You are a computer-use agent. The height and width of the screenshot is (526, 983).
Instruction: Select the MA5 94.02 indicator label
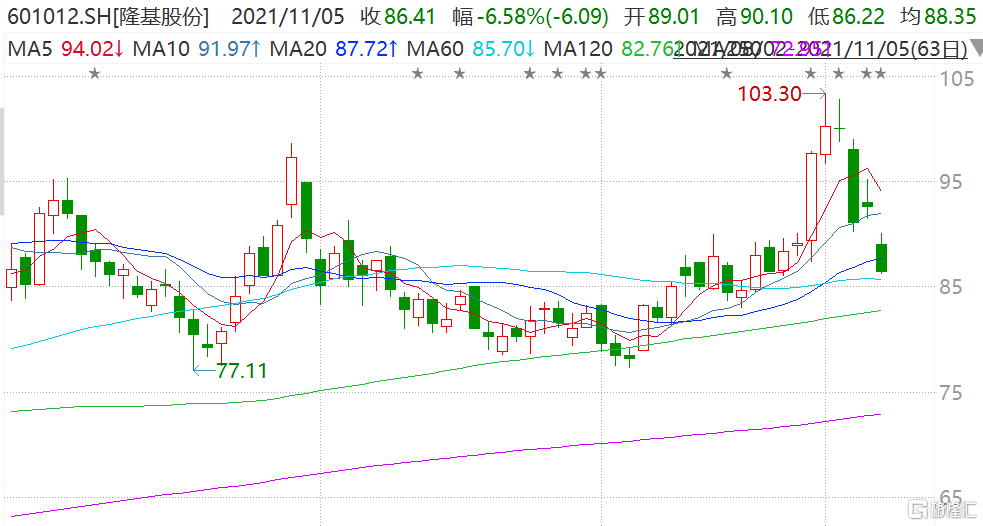point(65,48)
